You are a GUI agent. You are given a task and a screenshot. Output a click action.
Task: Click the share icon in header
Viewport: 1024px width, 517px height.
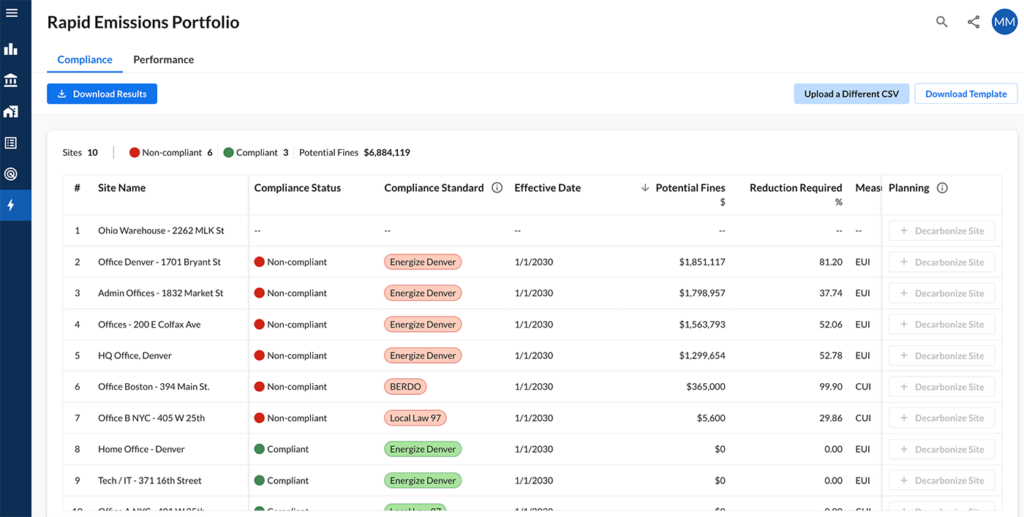coord(973,22)
